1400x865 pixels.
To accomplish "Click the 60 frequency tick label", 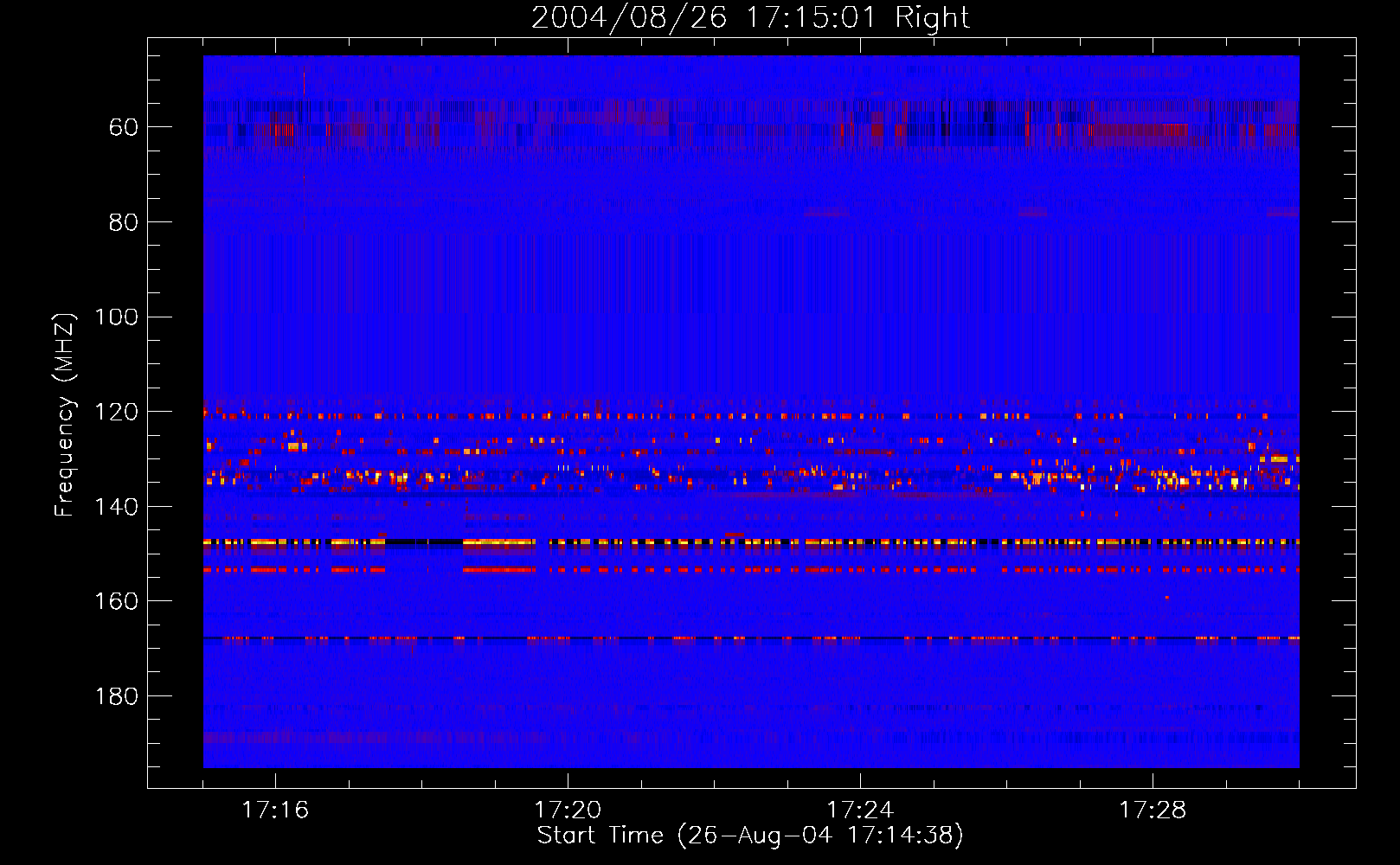I will click(x=124, y=127).
